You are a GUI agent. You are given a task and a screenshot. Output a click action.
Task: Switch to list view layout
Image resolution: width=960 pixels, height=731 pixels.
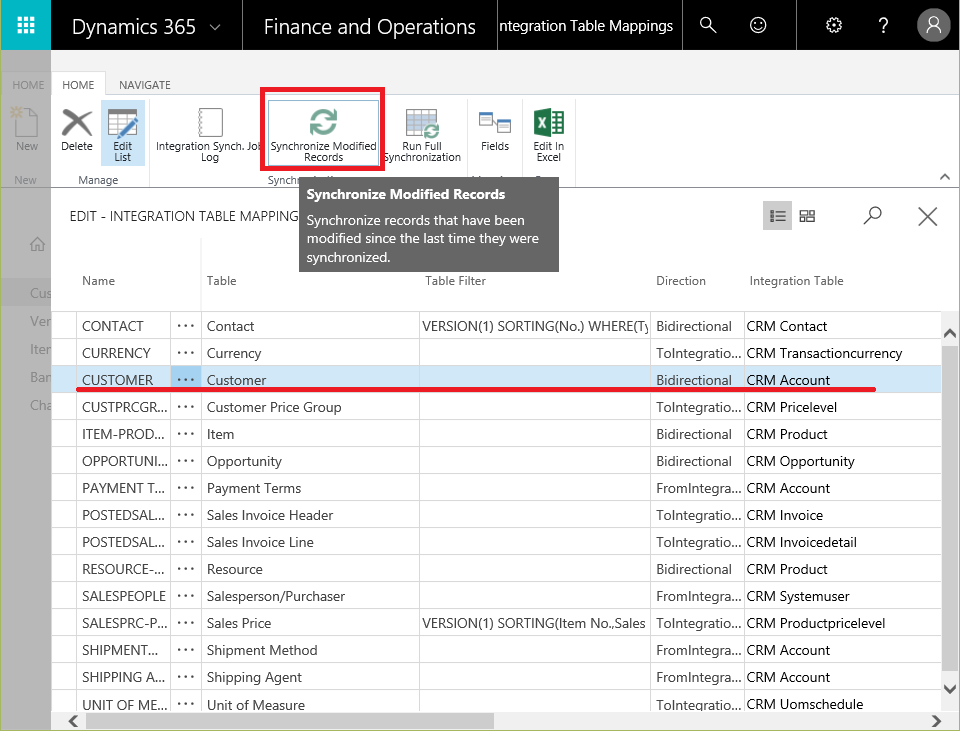(x=777, y=216)
